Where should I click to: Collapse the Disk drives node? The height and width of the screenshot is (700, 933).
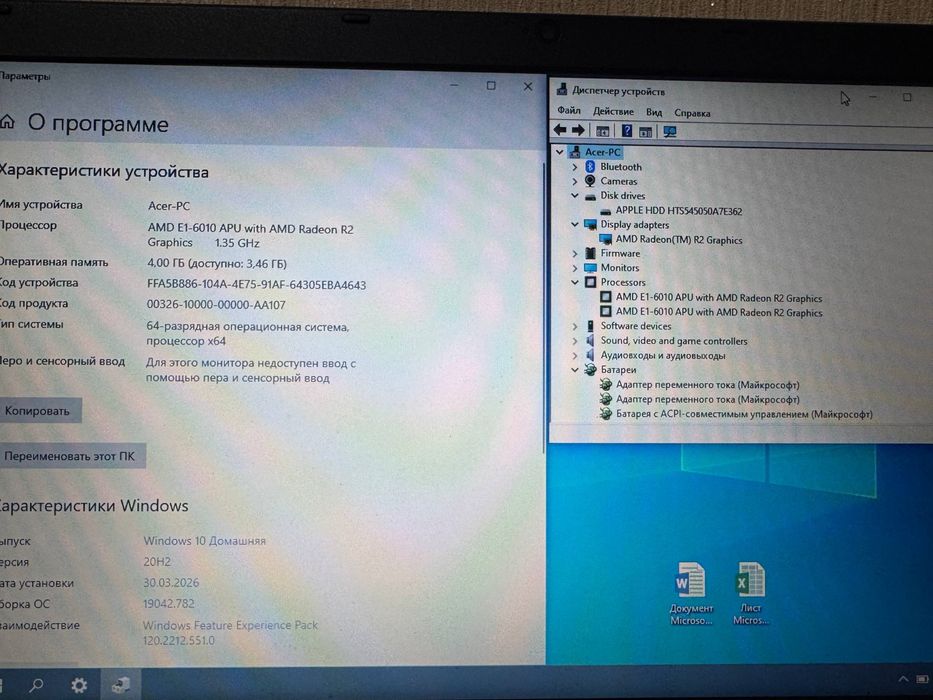point(575,195)
